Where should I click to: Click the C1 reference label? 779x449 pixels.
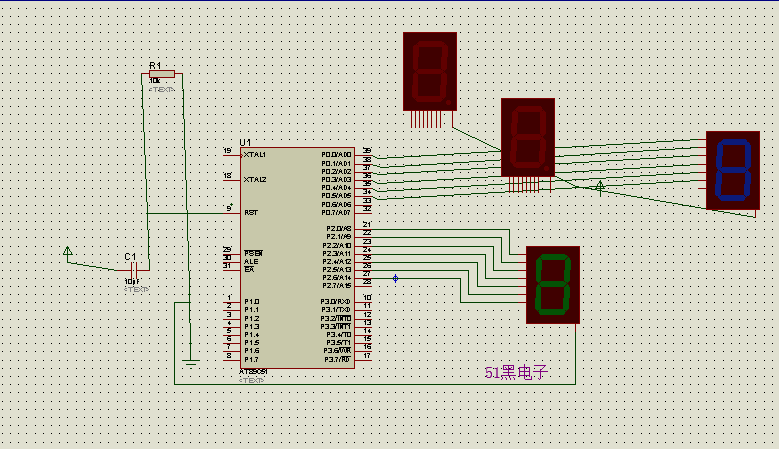coord(130,256)
